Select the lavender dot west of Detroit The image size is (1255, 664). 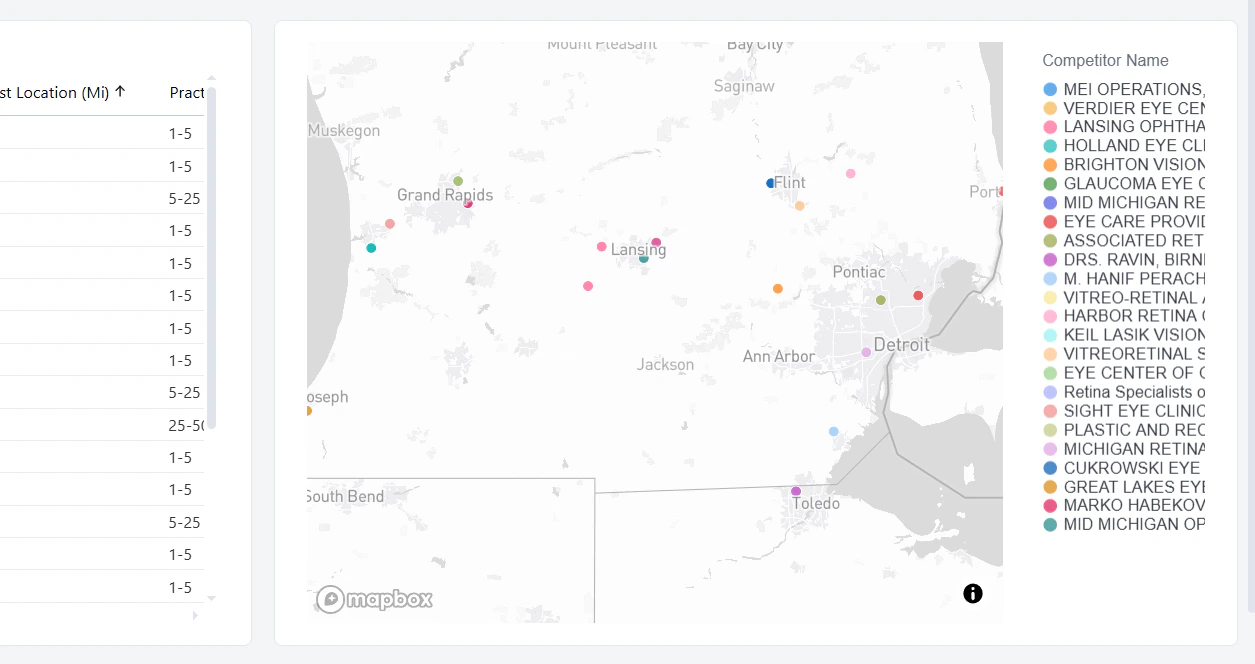point(866,352)
